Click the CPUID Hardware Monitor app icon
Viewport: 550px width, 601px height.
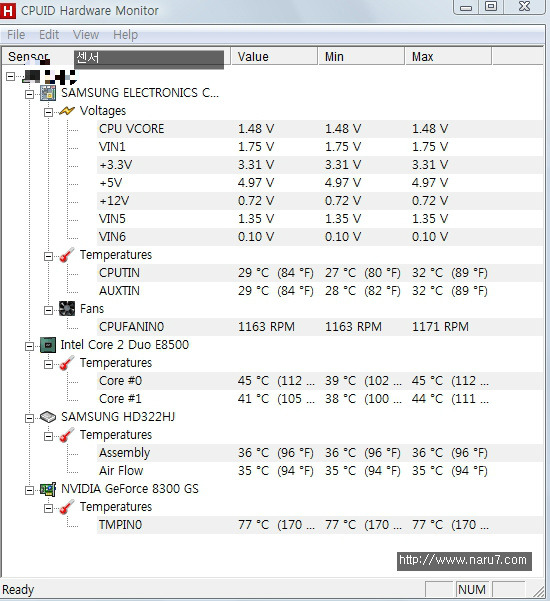[x=8, y=10]
